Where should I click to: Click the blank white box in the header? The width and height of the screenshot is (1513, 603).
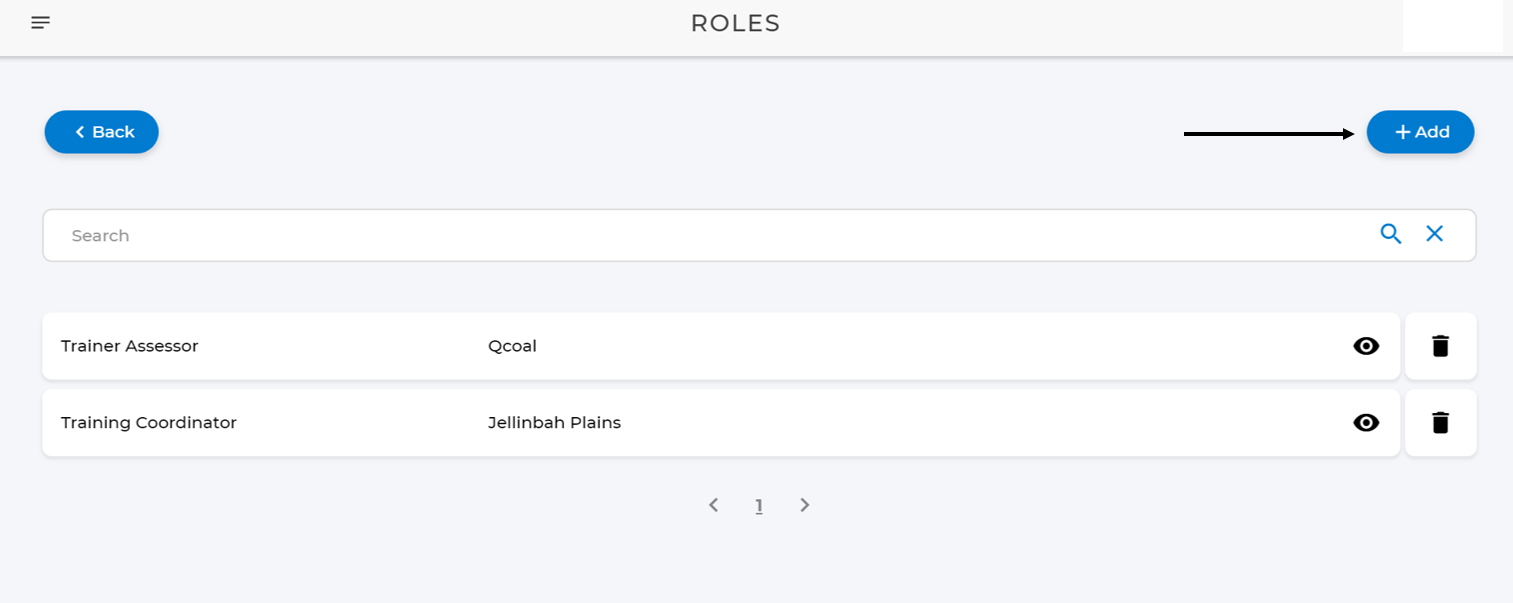(1452, 25)
